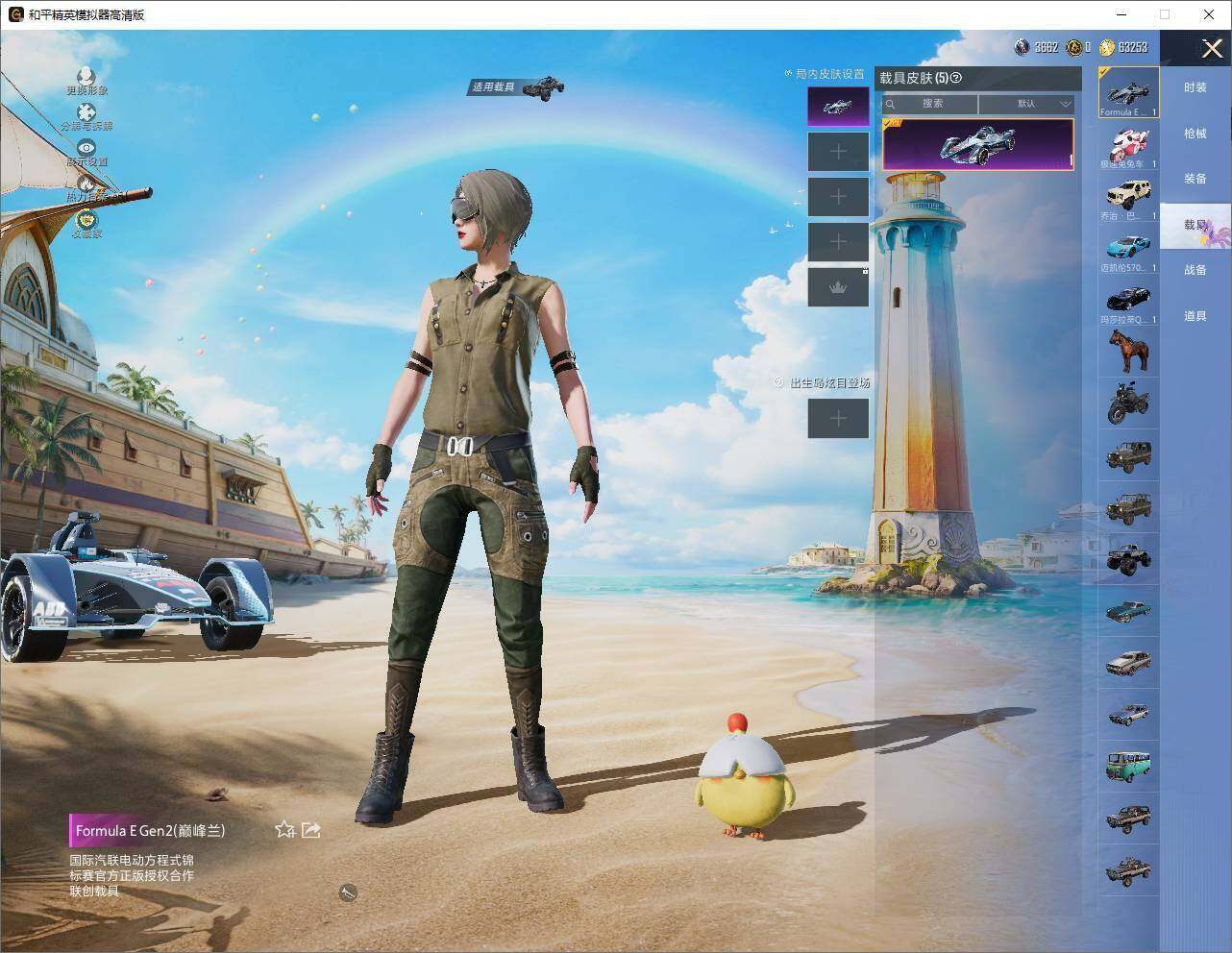This screenshot has width=1232, height=953.
Task: Add 出生岛炫目登场 entry with plus slot
Action: tap(838, 418)
